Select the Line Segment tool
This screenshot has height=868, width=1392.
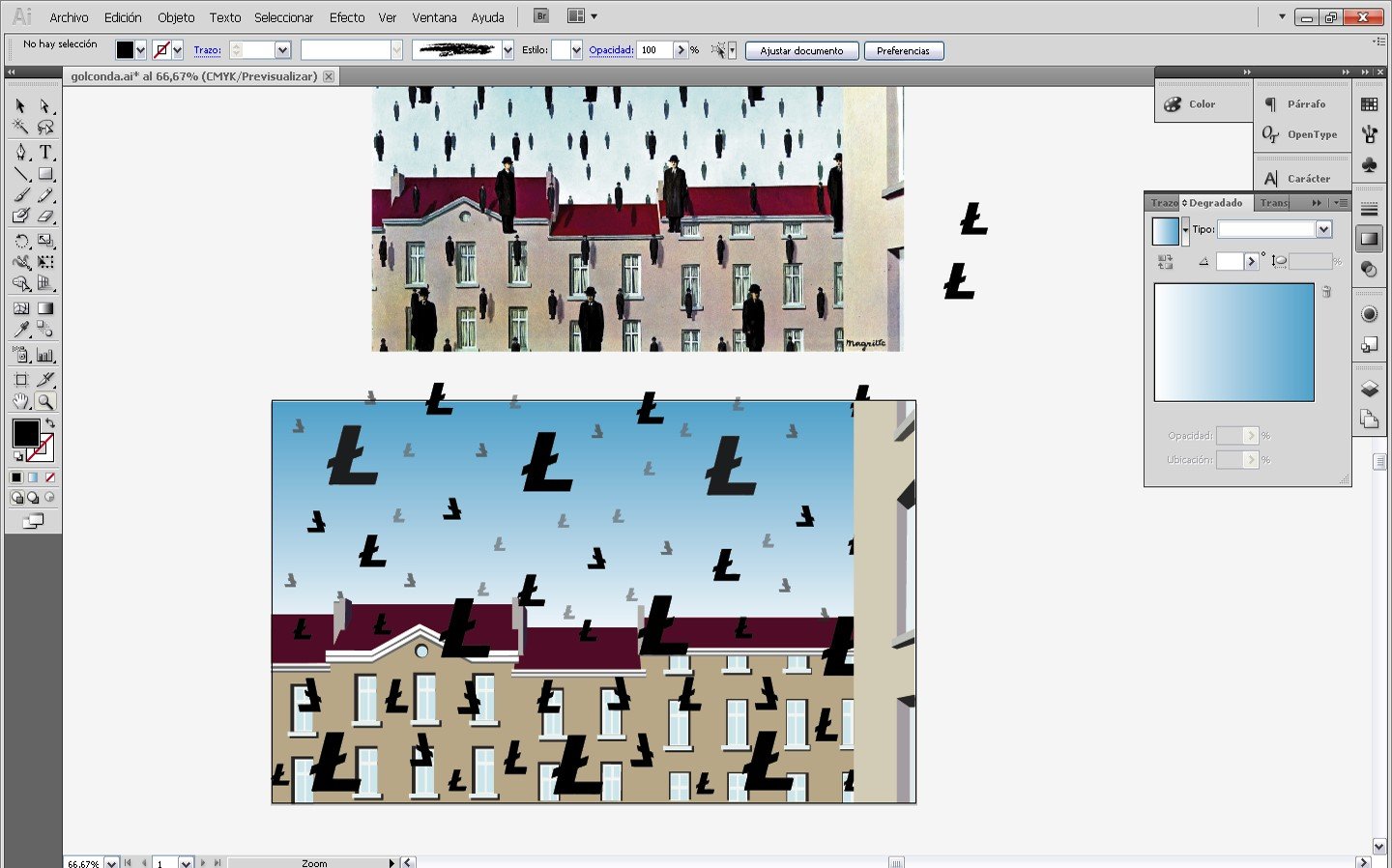[20, 174]
